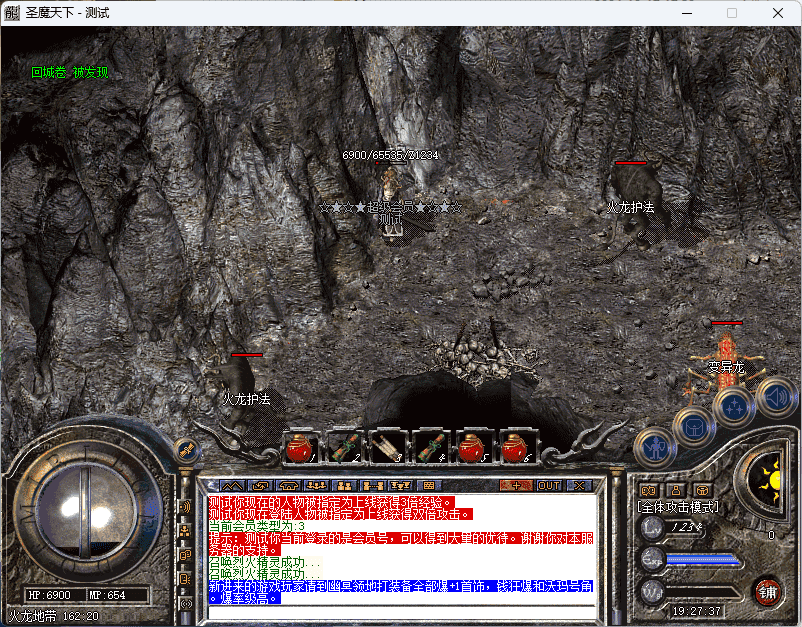Use the green scroll in belt slot 4

(430, 447)
